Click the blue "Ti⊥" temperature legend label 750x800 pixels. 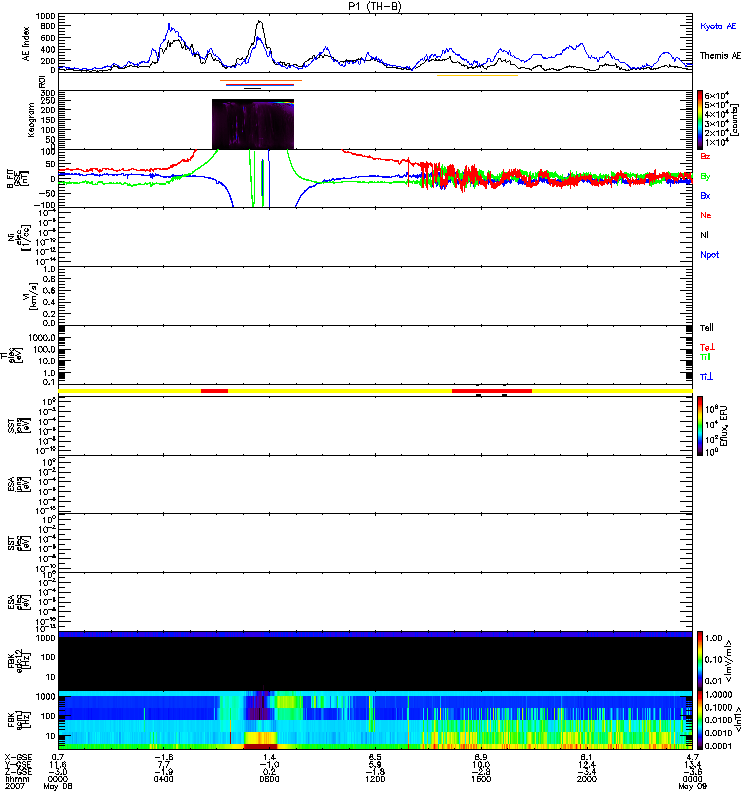click(x=706, y=377)
